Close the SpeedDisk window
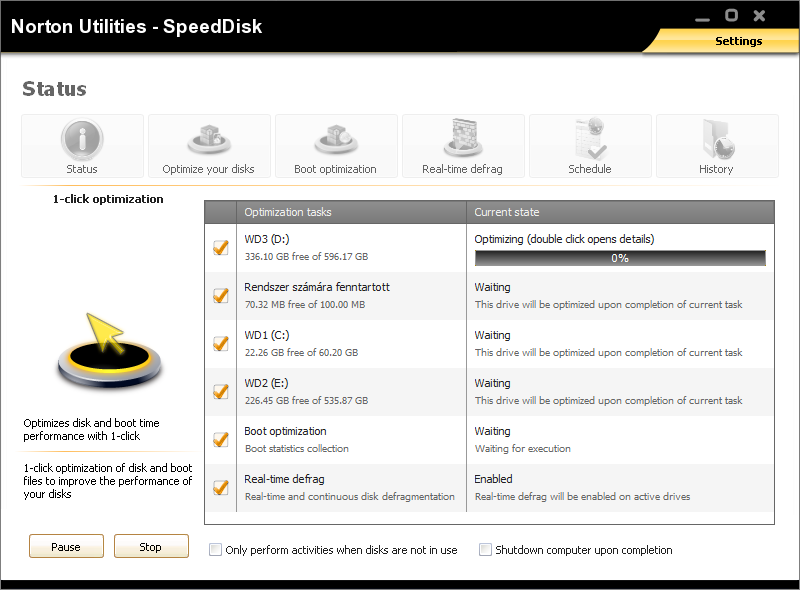 pos(759,16)
